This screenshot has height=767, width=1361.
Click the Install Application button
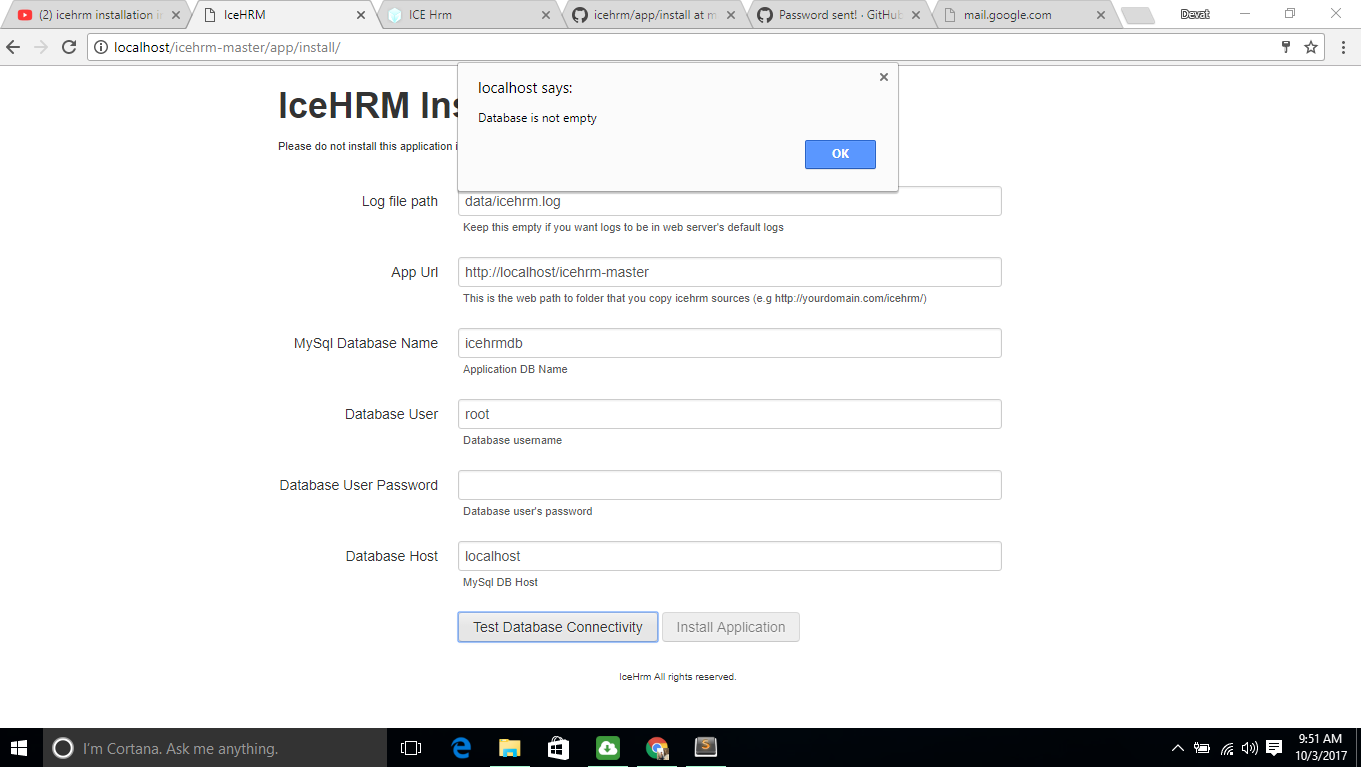pos(731,627)
